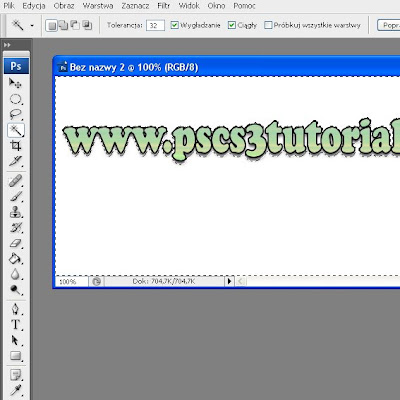Select the Path Selection tool

pos(15,340)
